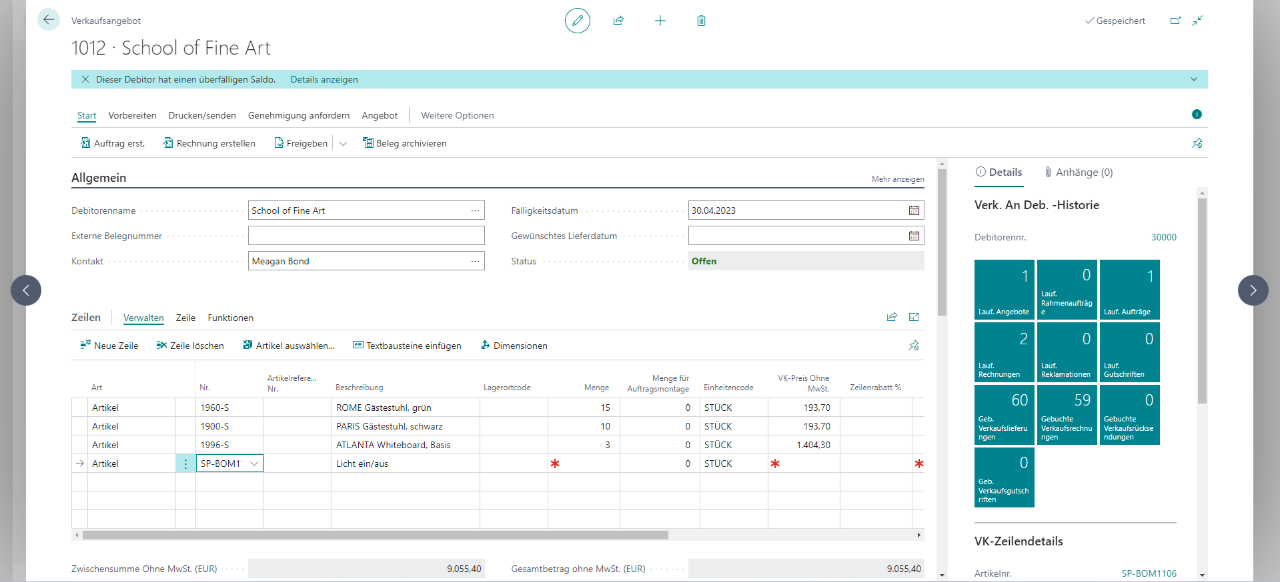
Task: Open Debitorenname lookup ellipsis
Action: click(x=475, y=211)
